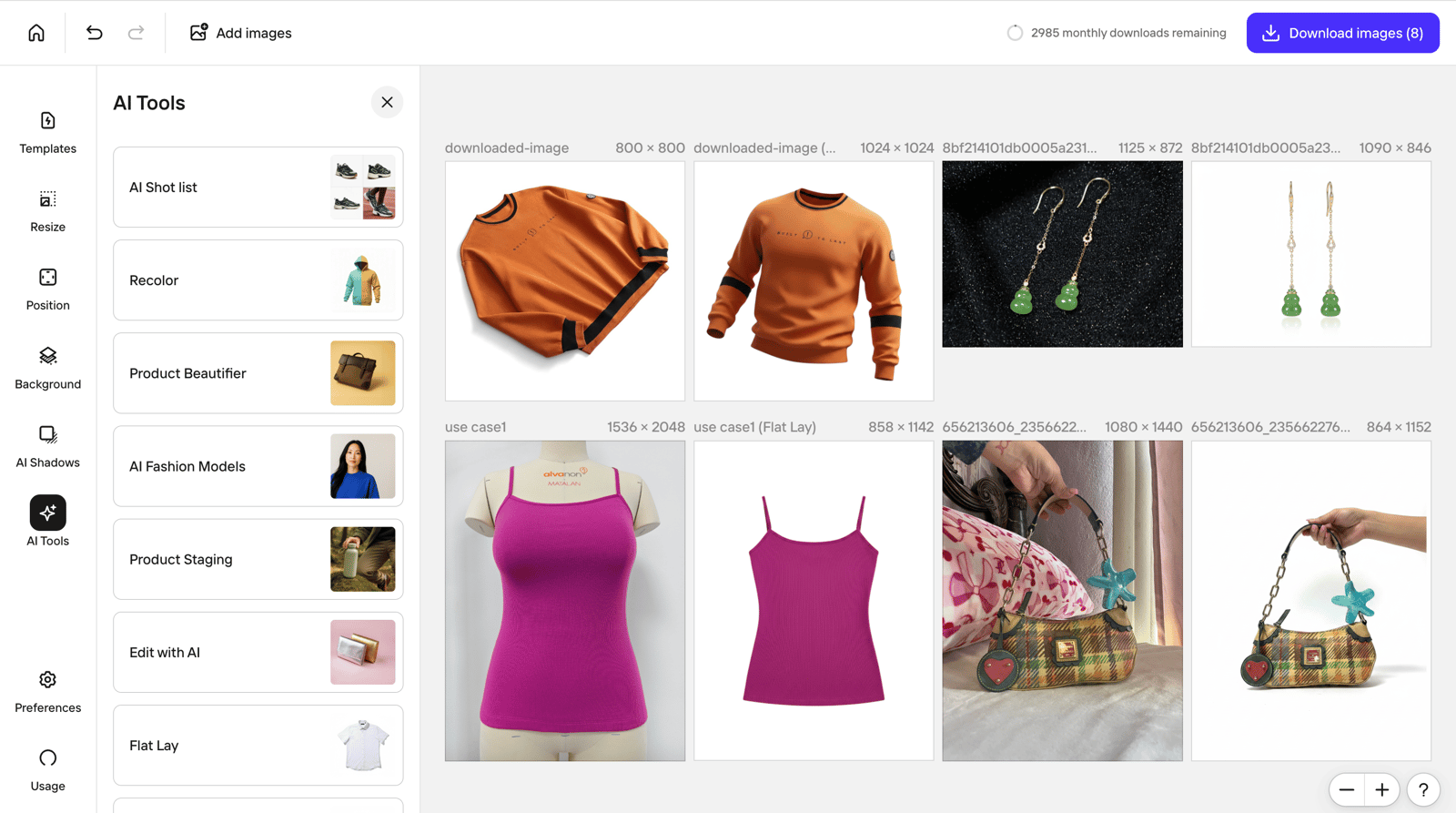
Task: Redo the last action
Action: tap(136, 33)
